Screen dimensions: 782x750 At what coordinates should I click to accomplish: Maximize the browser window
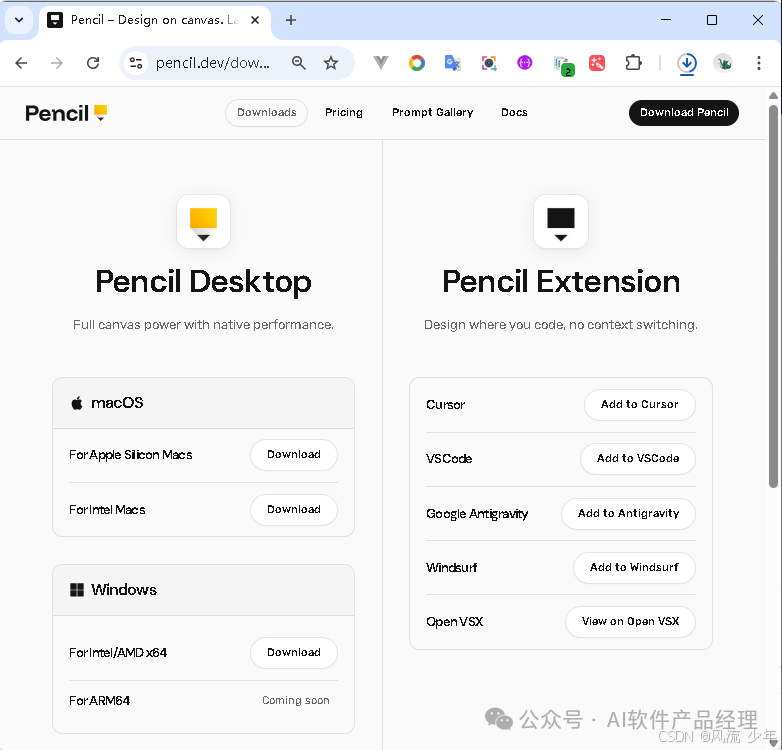[x=712, y=20]
